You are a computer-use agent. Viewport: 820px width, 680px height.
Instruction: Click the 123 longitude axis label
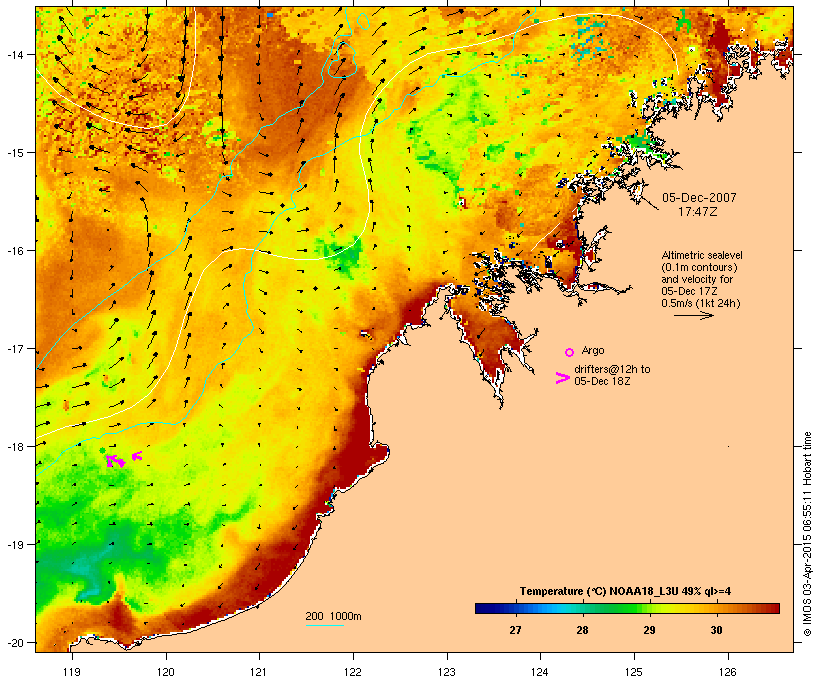pos(447,672)
